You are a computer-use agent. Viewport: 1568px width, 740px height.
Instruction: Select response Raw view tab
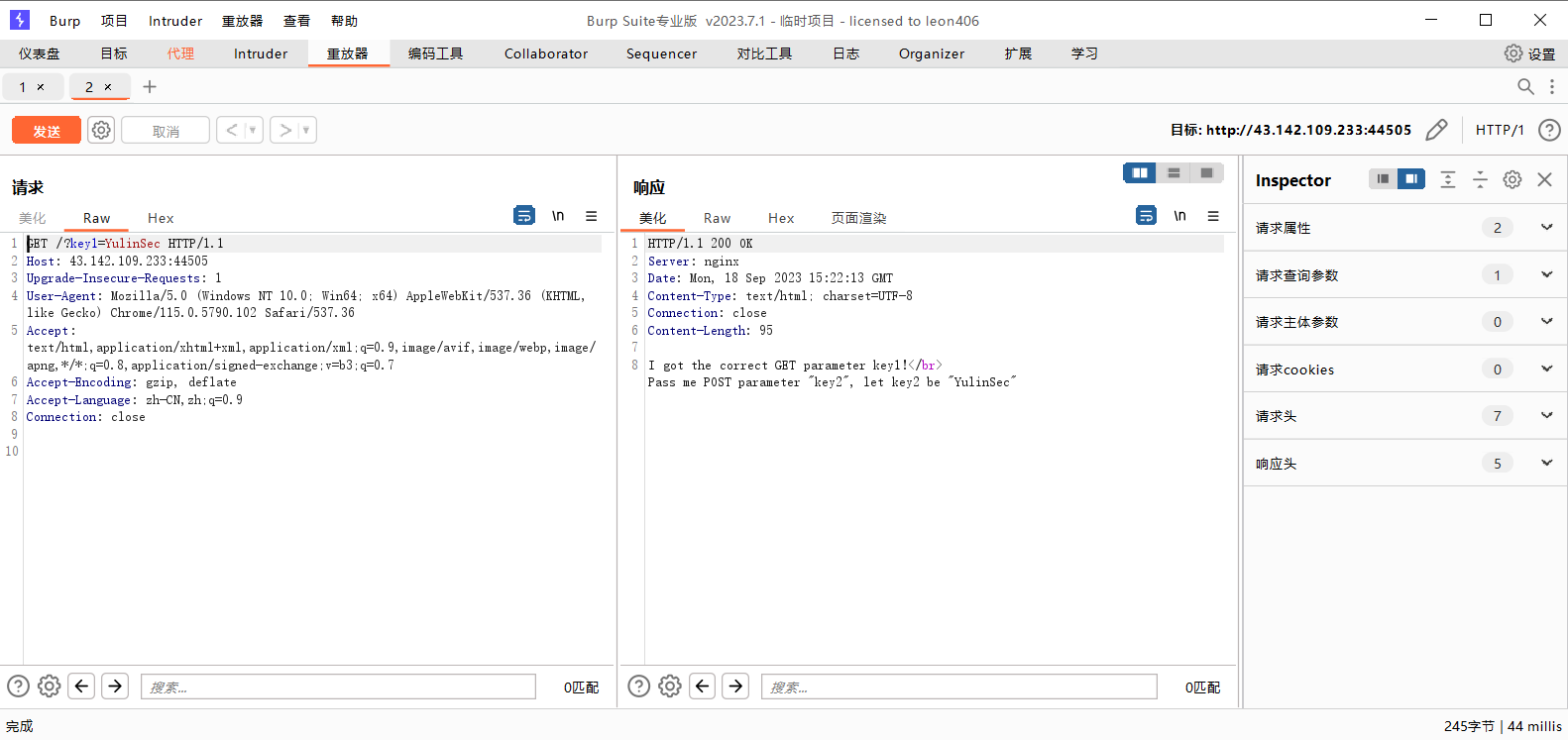point(717,218)
